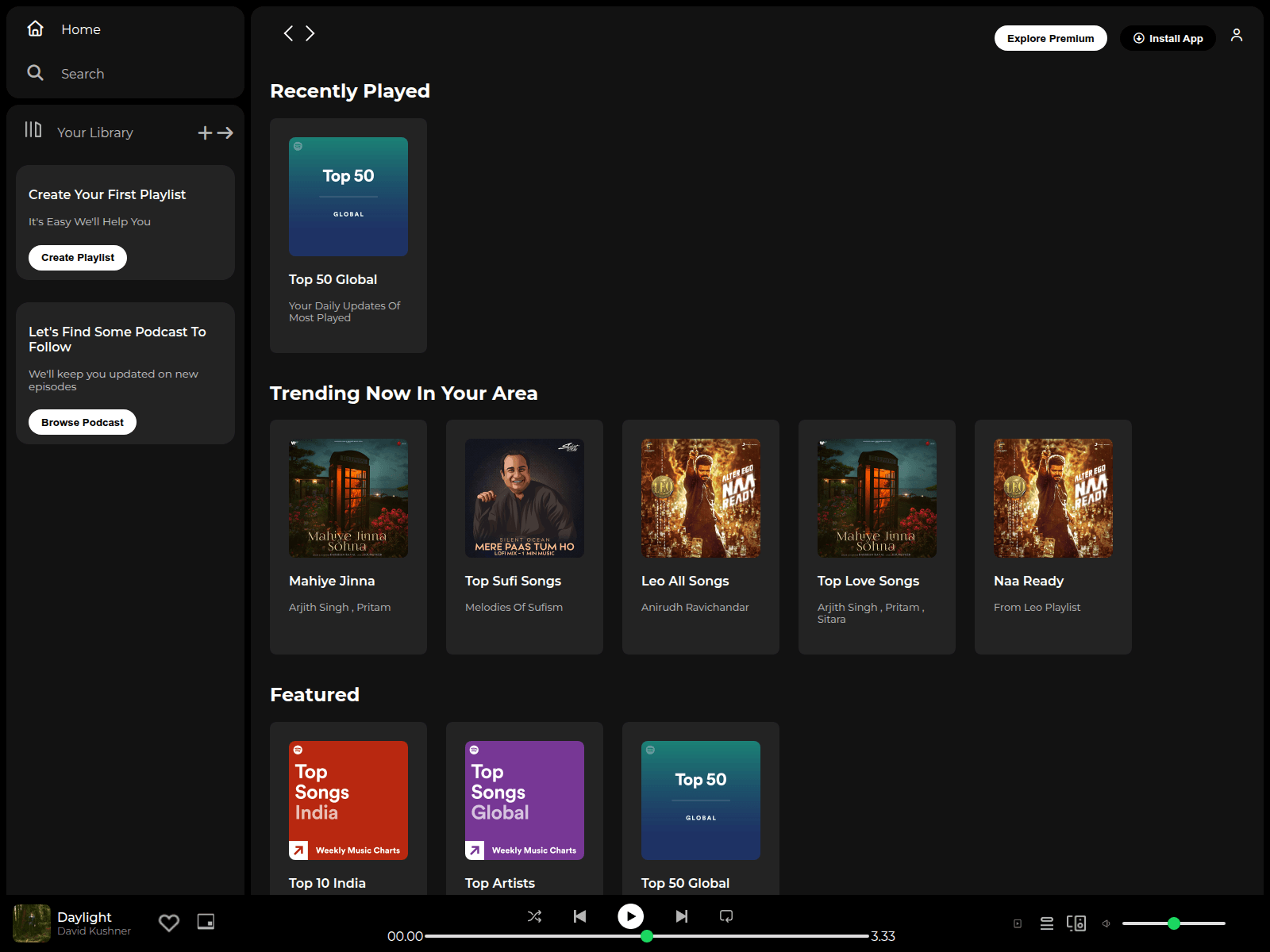Click the Install App button
Image resolution: width=1270 pixels, height=952 pixels.
1168,38
